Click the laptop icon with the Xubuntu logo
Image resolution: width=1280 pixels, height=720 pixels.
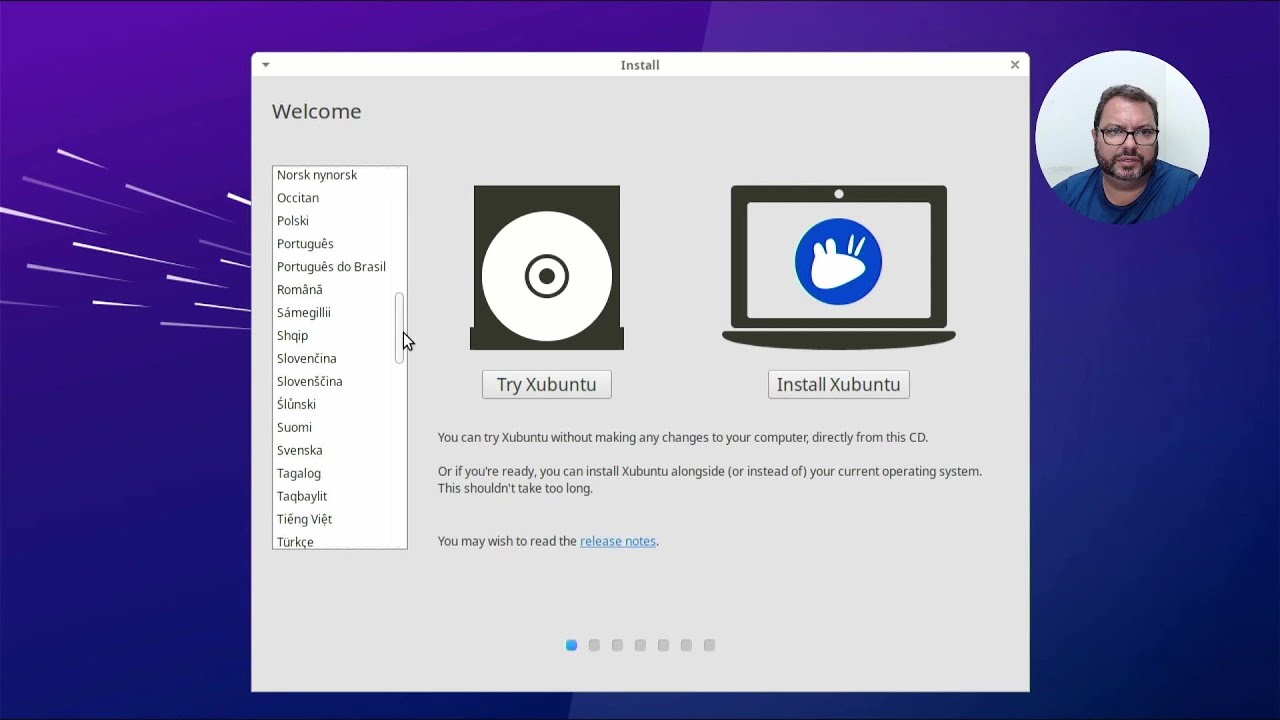pyautogui.click(x=839, y=267)
